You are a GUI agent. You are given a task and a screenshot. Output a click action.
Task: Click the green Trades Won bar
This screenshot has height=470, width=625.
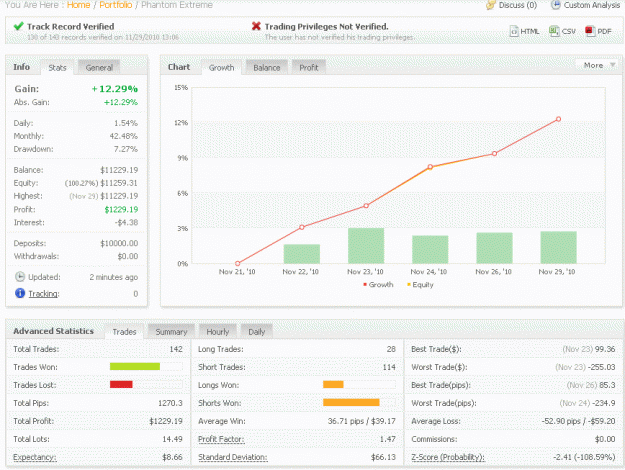point(135,366)
